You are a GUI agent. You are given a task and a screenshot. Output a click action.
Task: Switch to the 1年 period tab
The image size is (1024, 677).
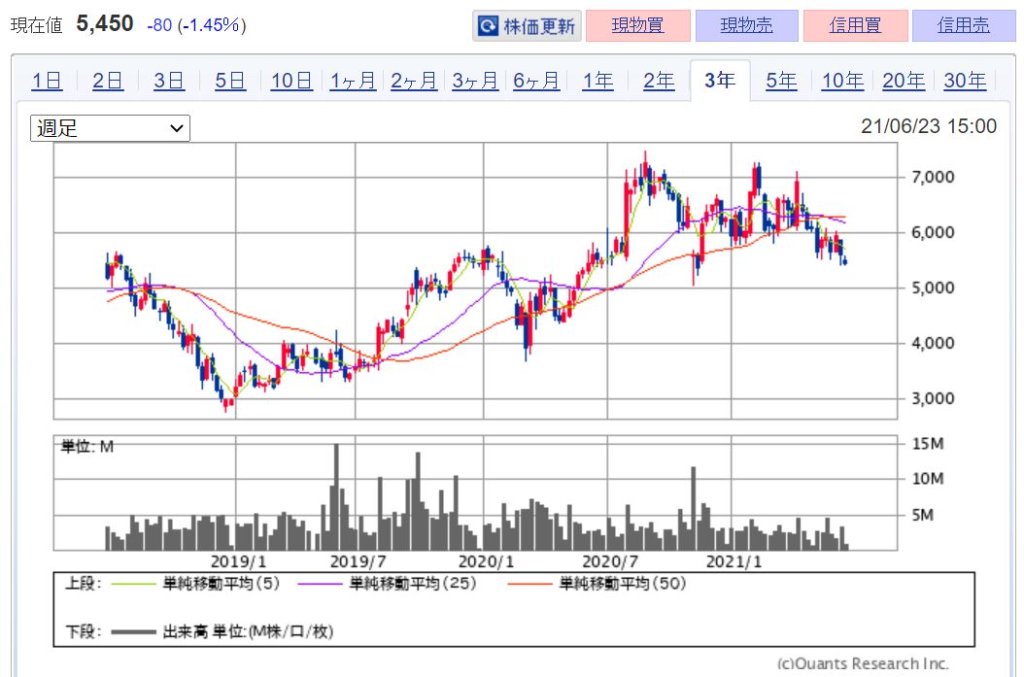click(598, 80)
